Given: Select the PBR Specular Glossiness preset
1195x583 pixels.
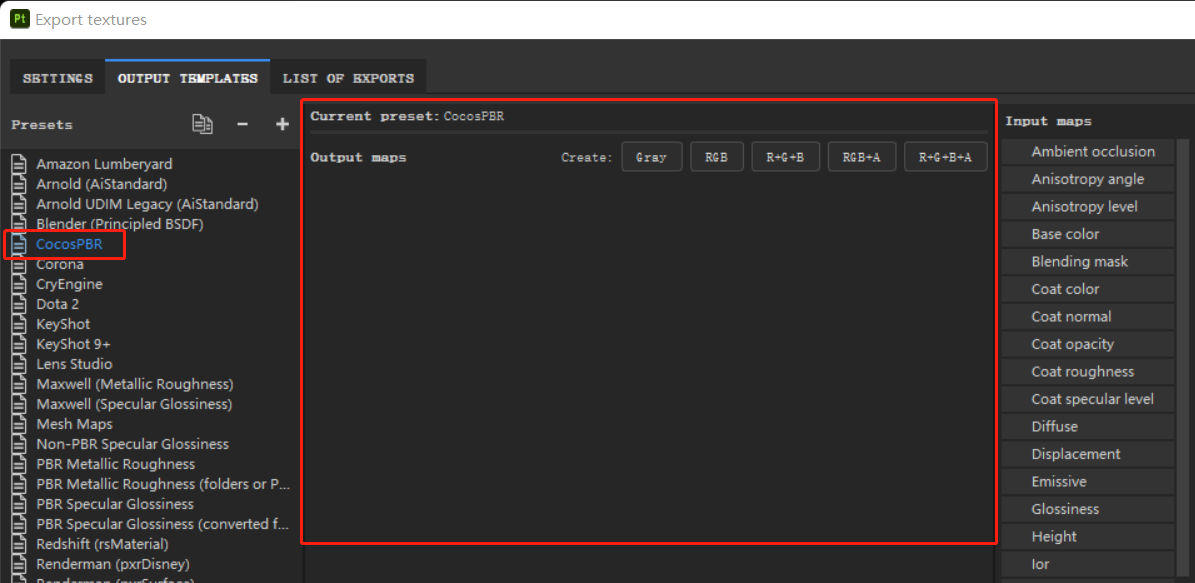Looking at the screenshot, I should 115,505.
